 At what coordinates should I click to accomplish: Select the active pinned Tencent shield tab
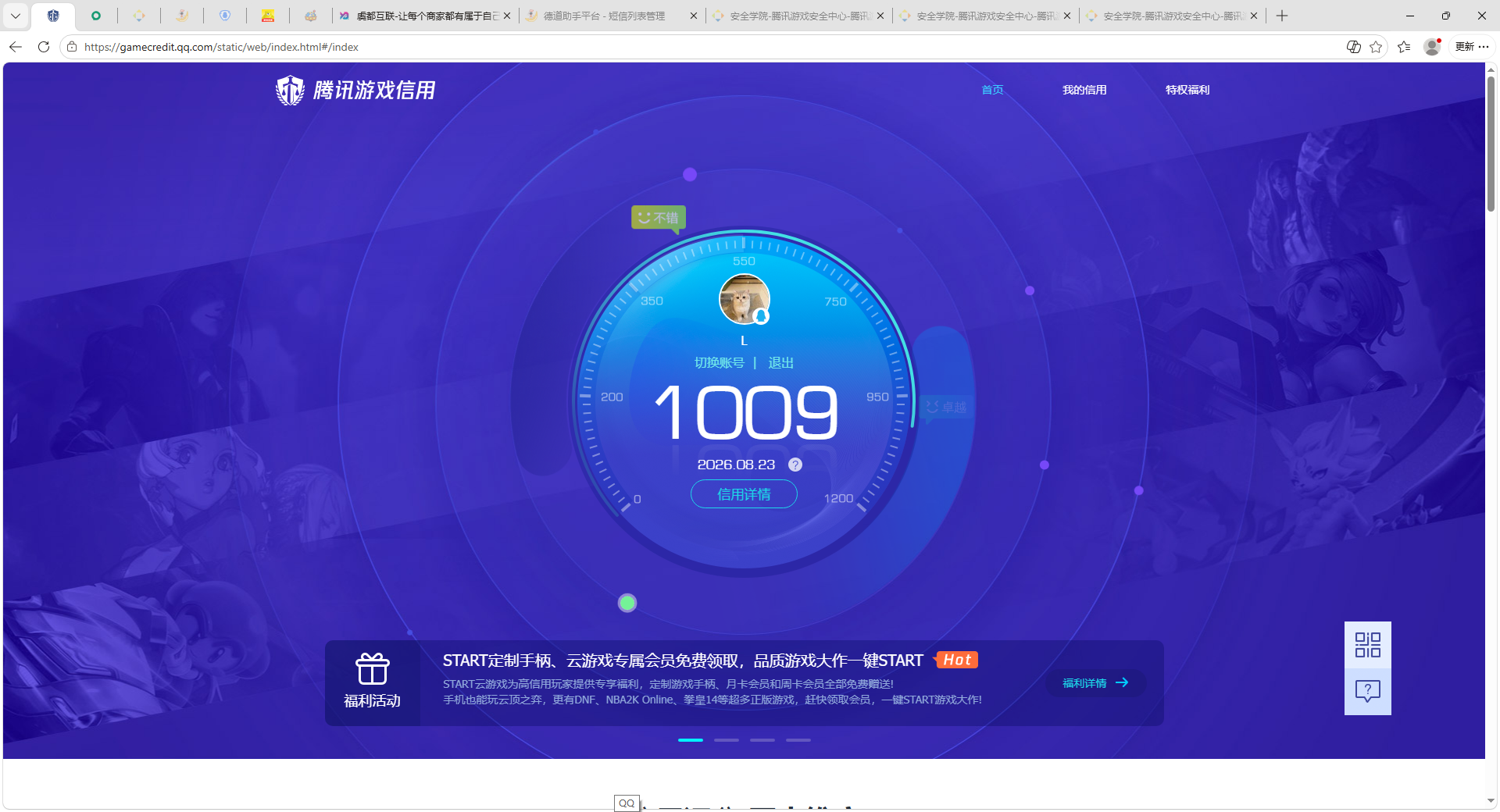(53, 16)
